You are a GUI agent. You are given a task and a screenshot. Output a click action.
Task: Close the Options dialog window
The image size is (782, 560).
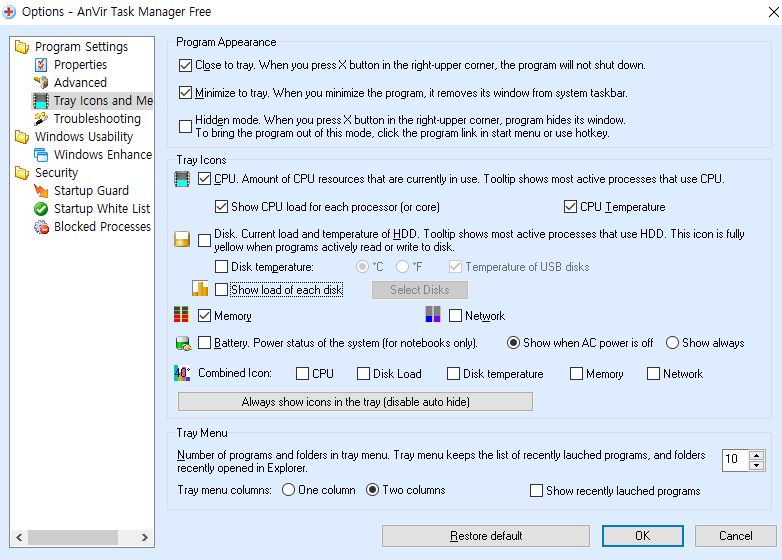[774, 12]
